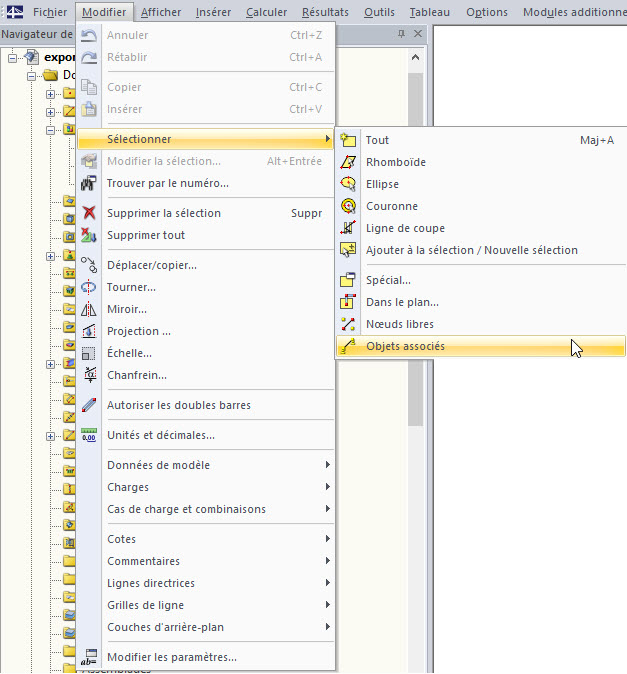Open the Insérer menu in the menu bar

click(x=213, y=12)
